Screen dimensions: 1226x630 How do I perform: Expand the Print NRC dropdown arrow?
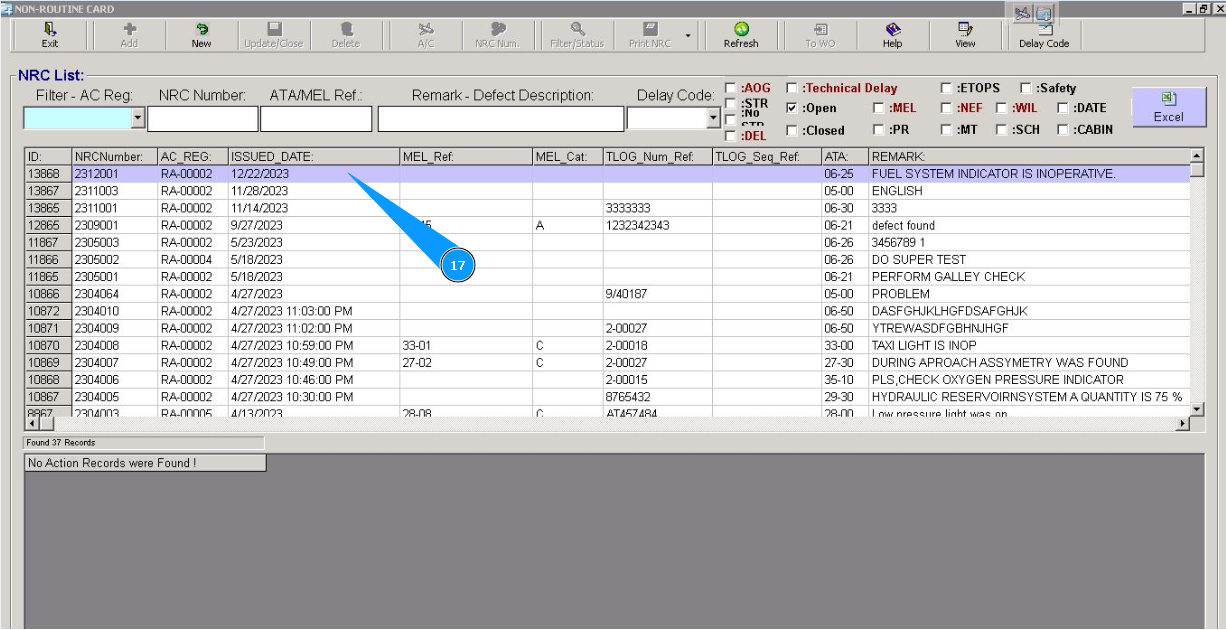click(x=688, y=38)
